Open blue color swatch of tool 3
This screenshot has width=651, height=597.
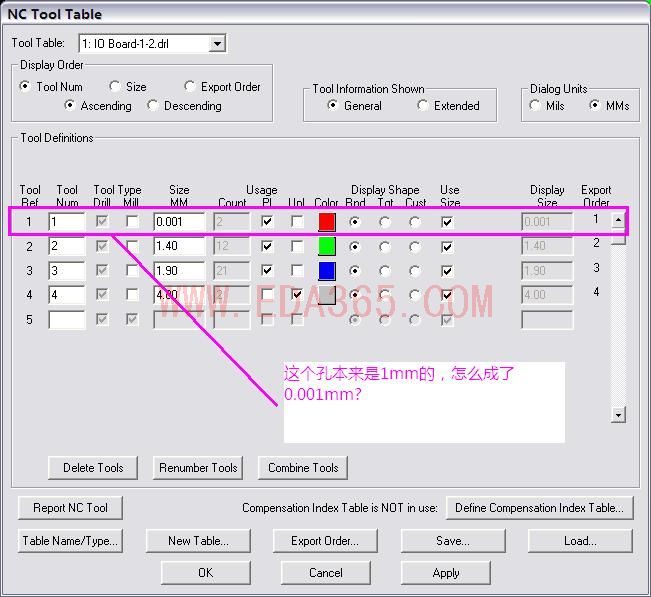click(x=327, y=271)
